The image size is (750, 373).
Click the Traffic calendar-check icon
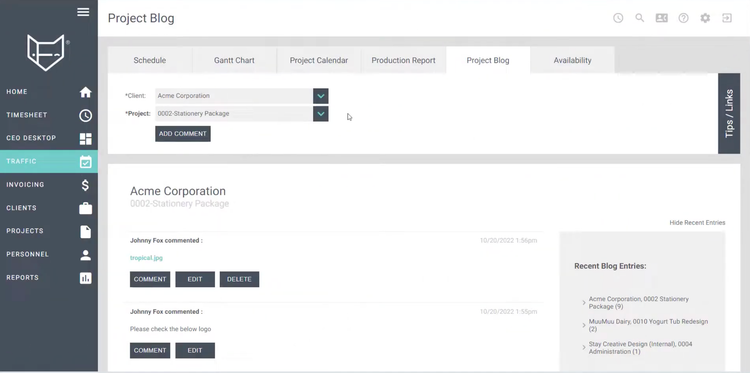click(86, 162)
